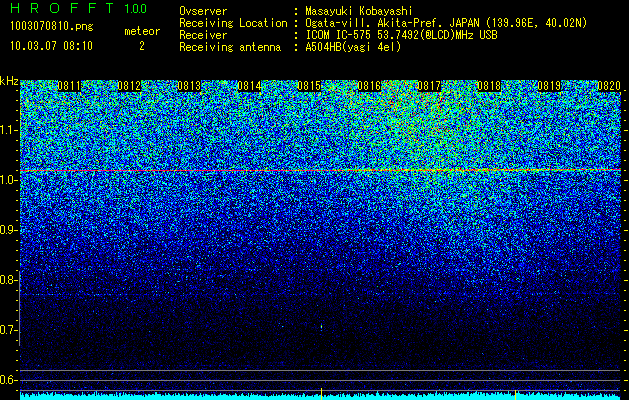Screen dimensions: 629x400
Task: Click the 1.0 frequency axis label
Action: [8, 180]
